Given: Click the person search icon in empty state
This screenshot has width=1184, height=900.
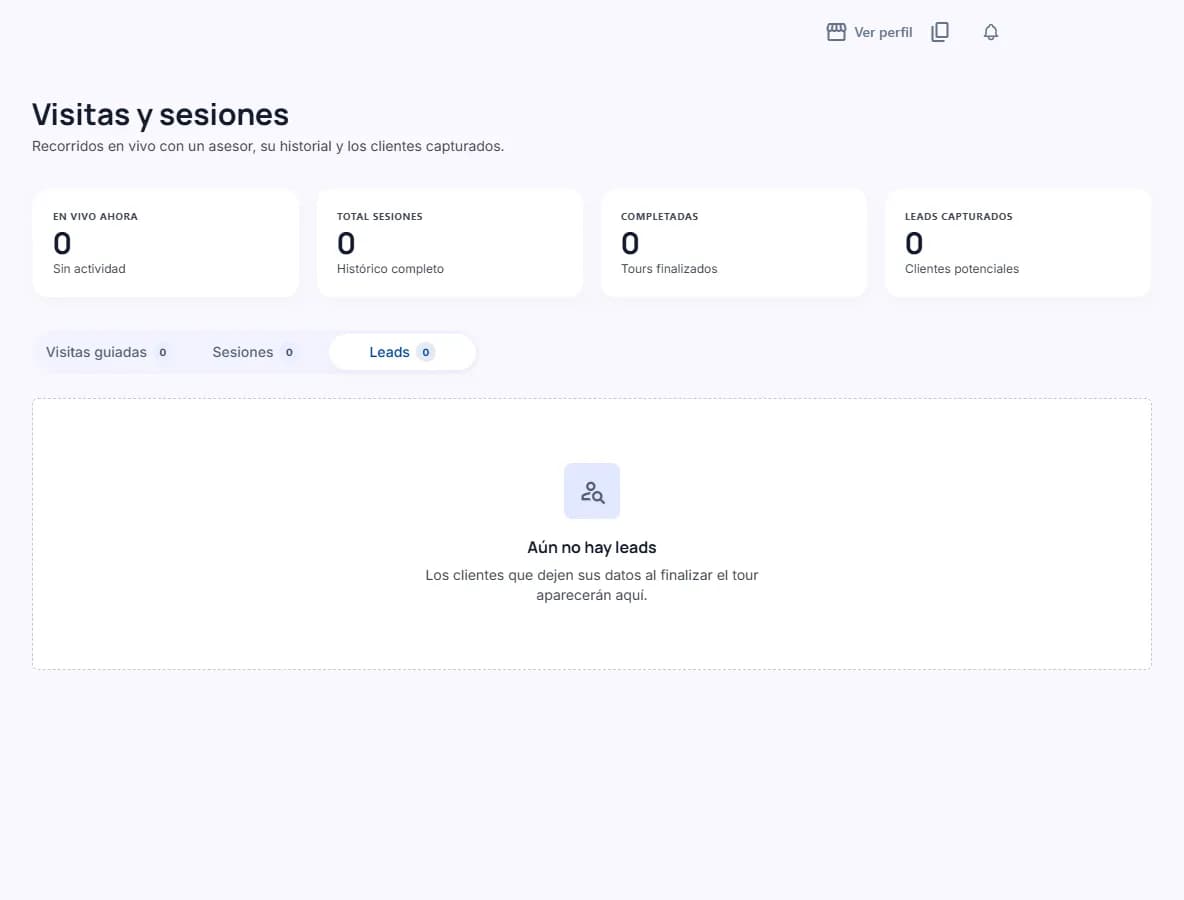Looking at the screenshot, I should point(592,492).
